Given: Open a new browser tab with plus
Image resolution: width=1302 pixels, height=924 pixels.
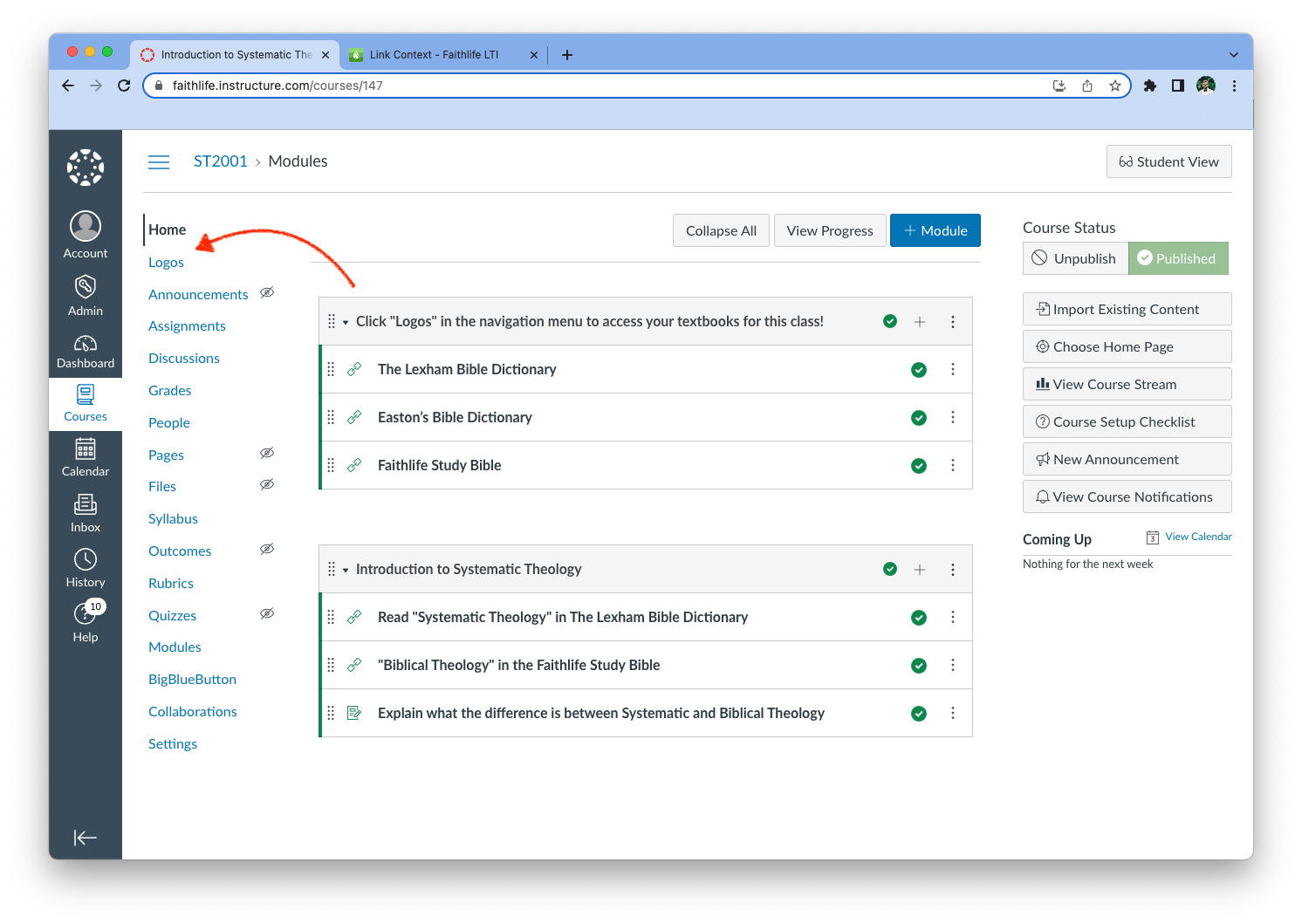Looking at the screenshot, I should click(x=567, y=55).
